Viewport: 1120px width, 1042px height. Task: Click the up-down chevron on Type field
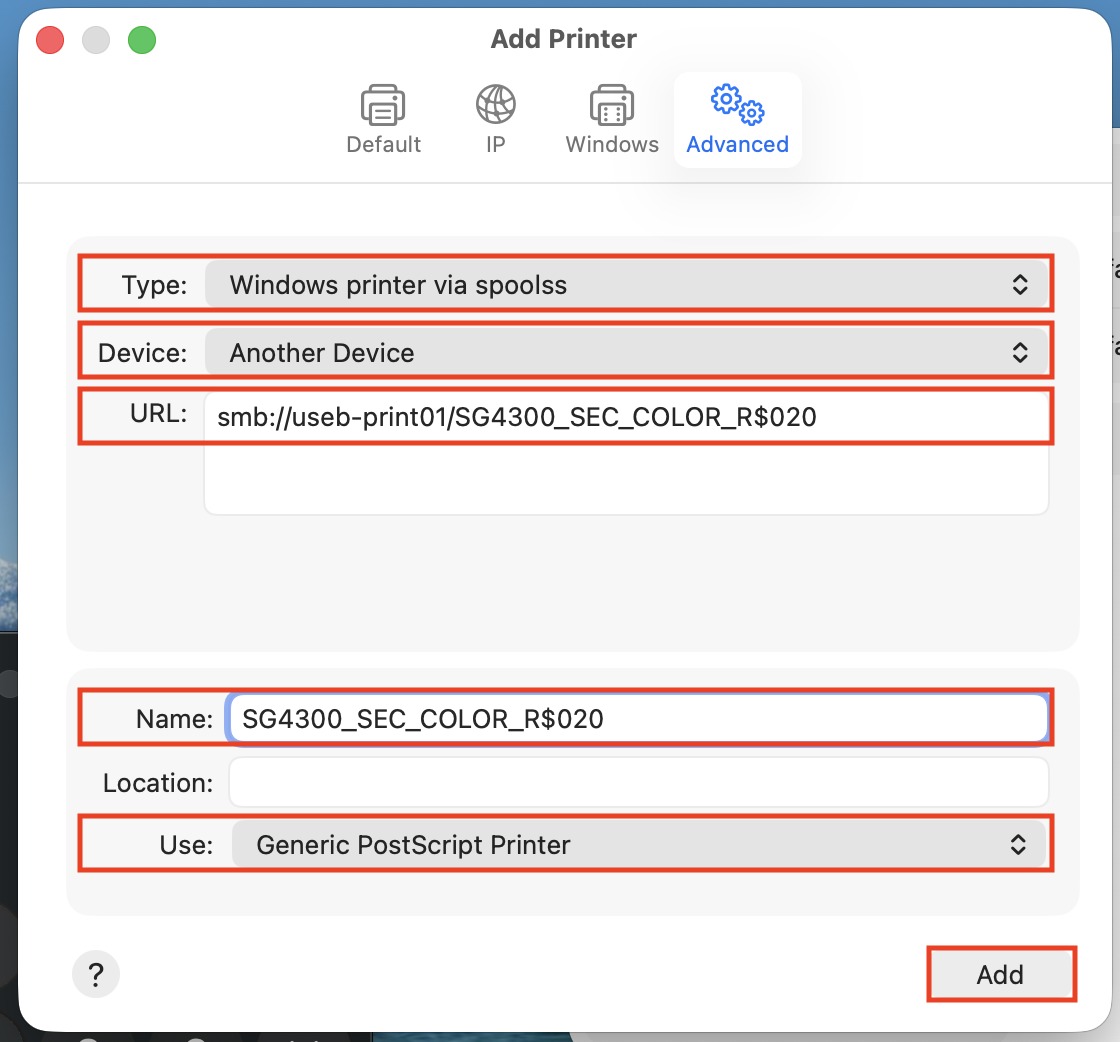pos(1020,285)
